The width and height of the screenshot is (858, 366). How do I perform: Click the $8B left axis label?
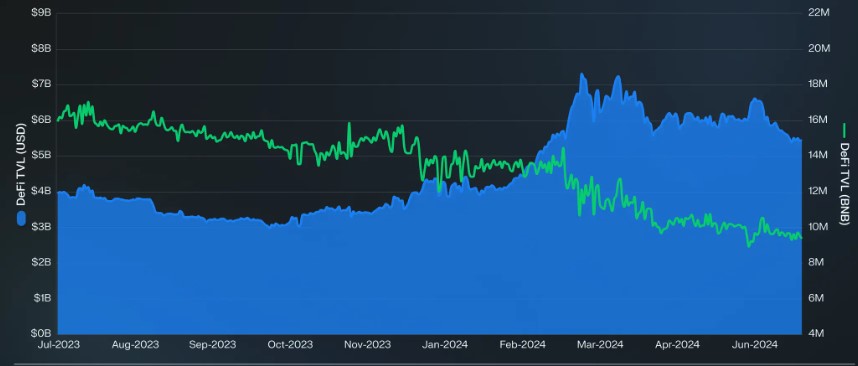click(x=42, y=49)
